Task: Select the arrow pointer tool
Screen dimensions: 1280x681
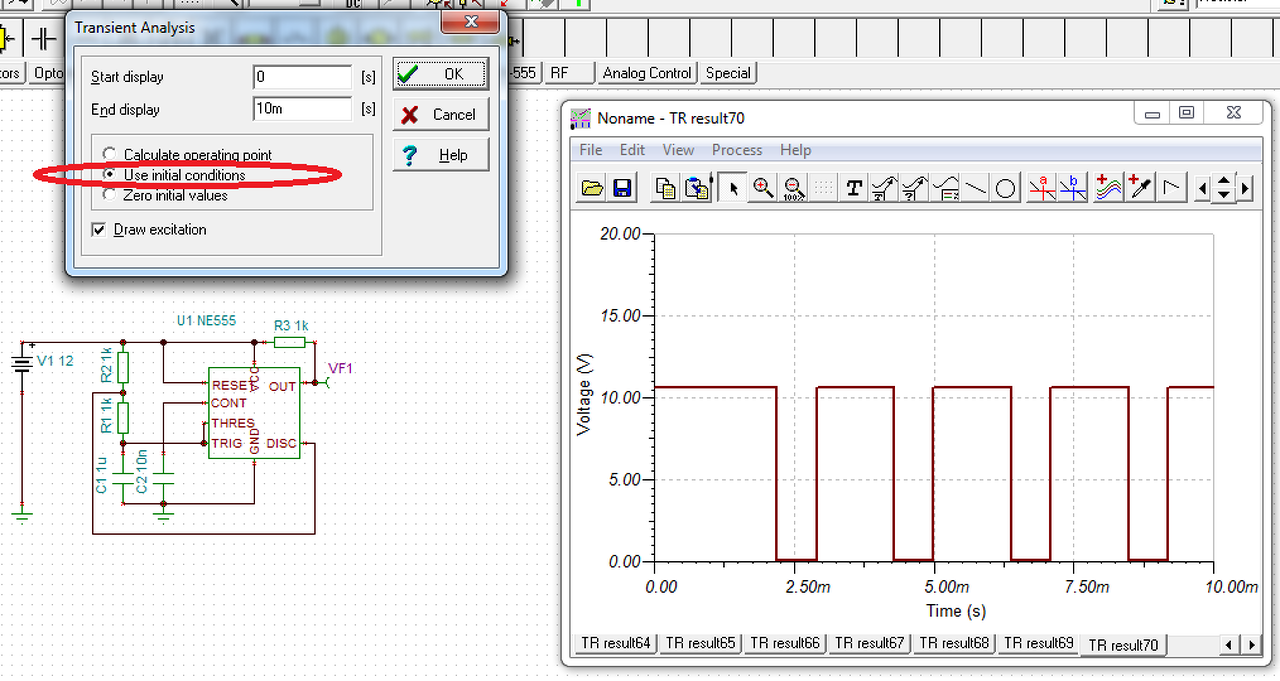Action: pyautogui.click(x=733, y=188)
